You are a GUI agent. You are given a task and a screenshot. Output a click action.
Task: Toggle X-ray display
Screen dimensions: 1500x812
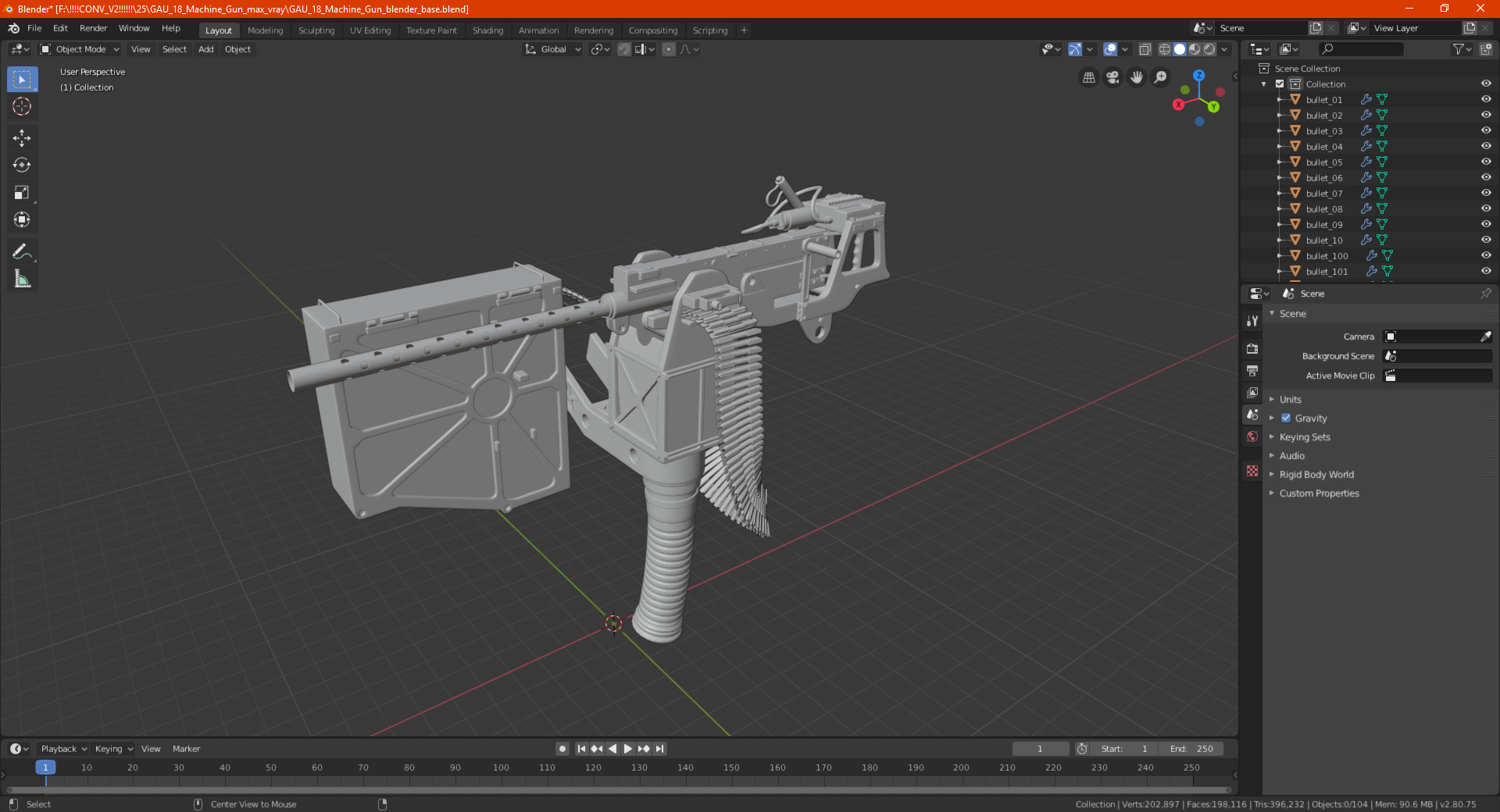click(x=1145, y=49)
